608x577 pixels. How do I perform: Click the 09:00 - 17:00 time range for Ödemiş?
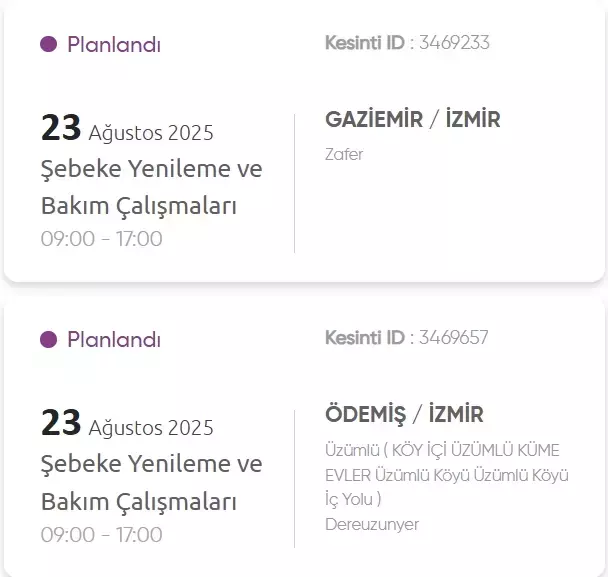(101, 535)
